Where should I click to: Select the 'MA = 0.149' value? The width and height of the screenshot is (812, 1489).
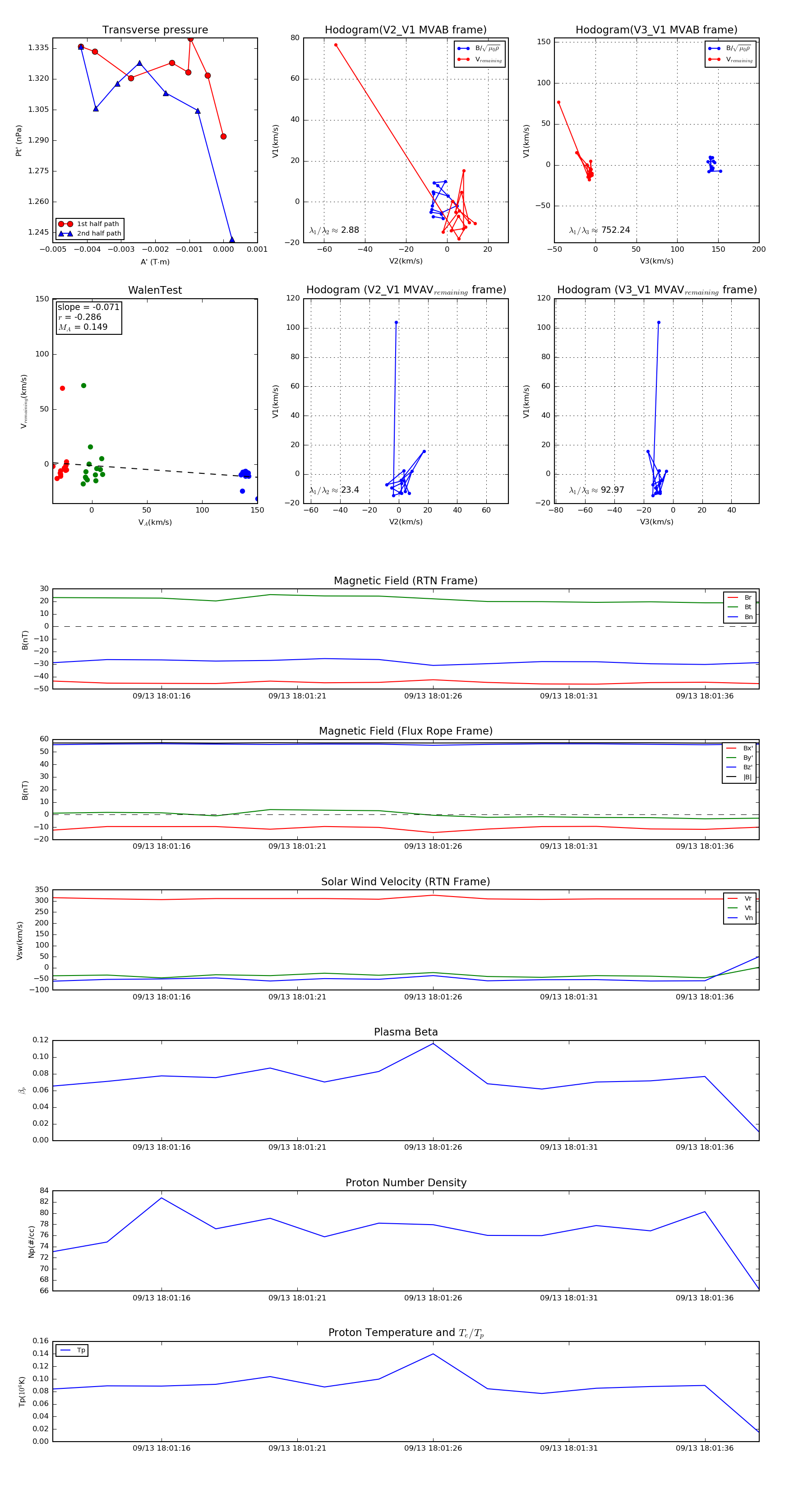pos(82,327)
